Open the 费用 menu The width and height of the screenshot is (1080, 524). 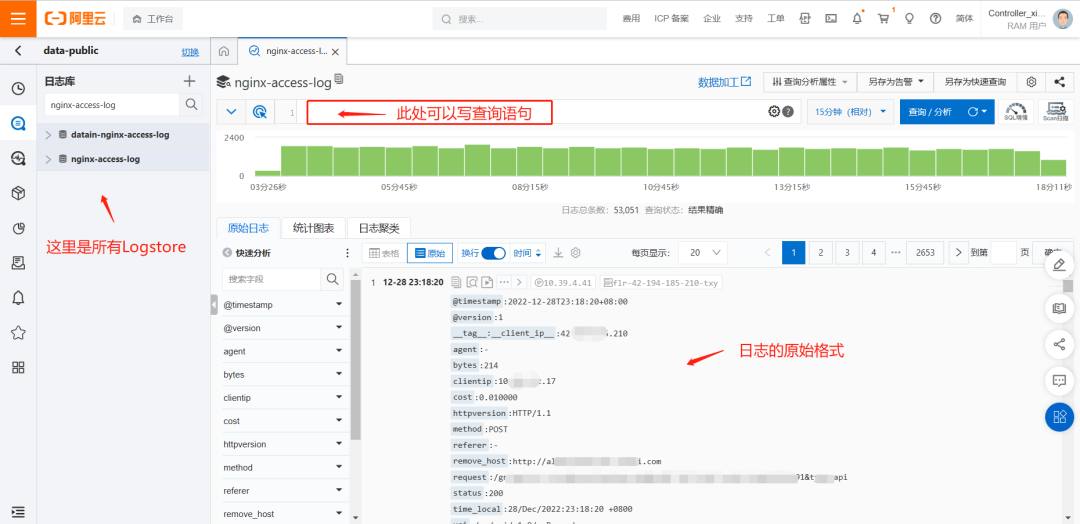tap(631, 19)
